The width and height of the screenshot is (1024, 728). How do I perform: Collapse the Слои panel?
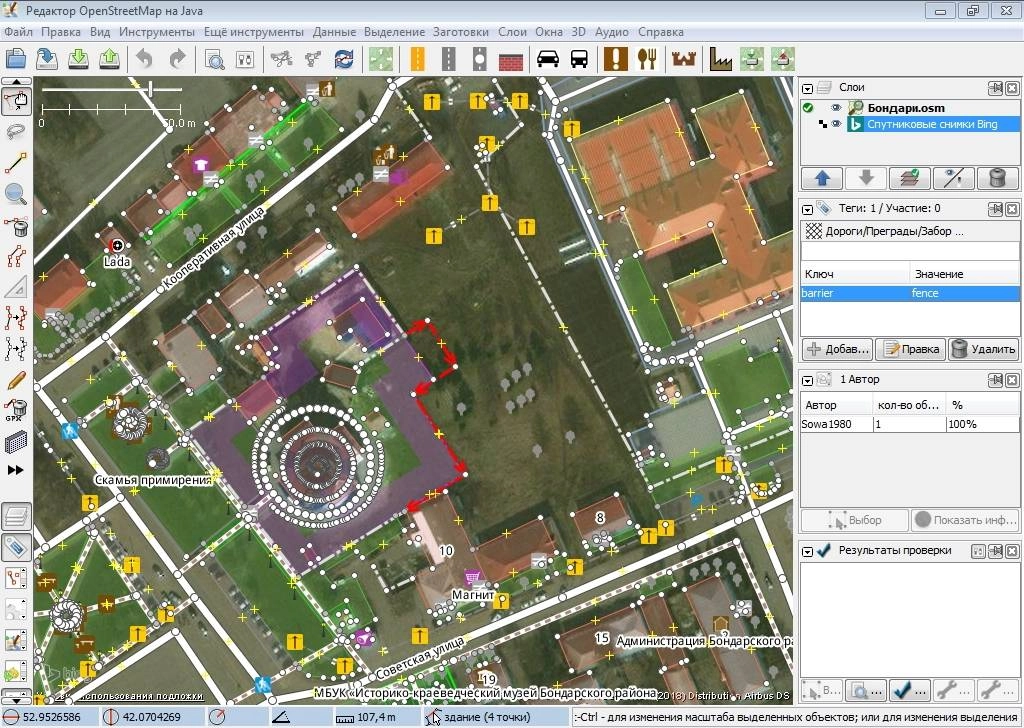point(808,88)
